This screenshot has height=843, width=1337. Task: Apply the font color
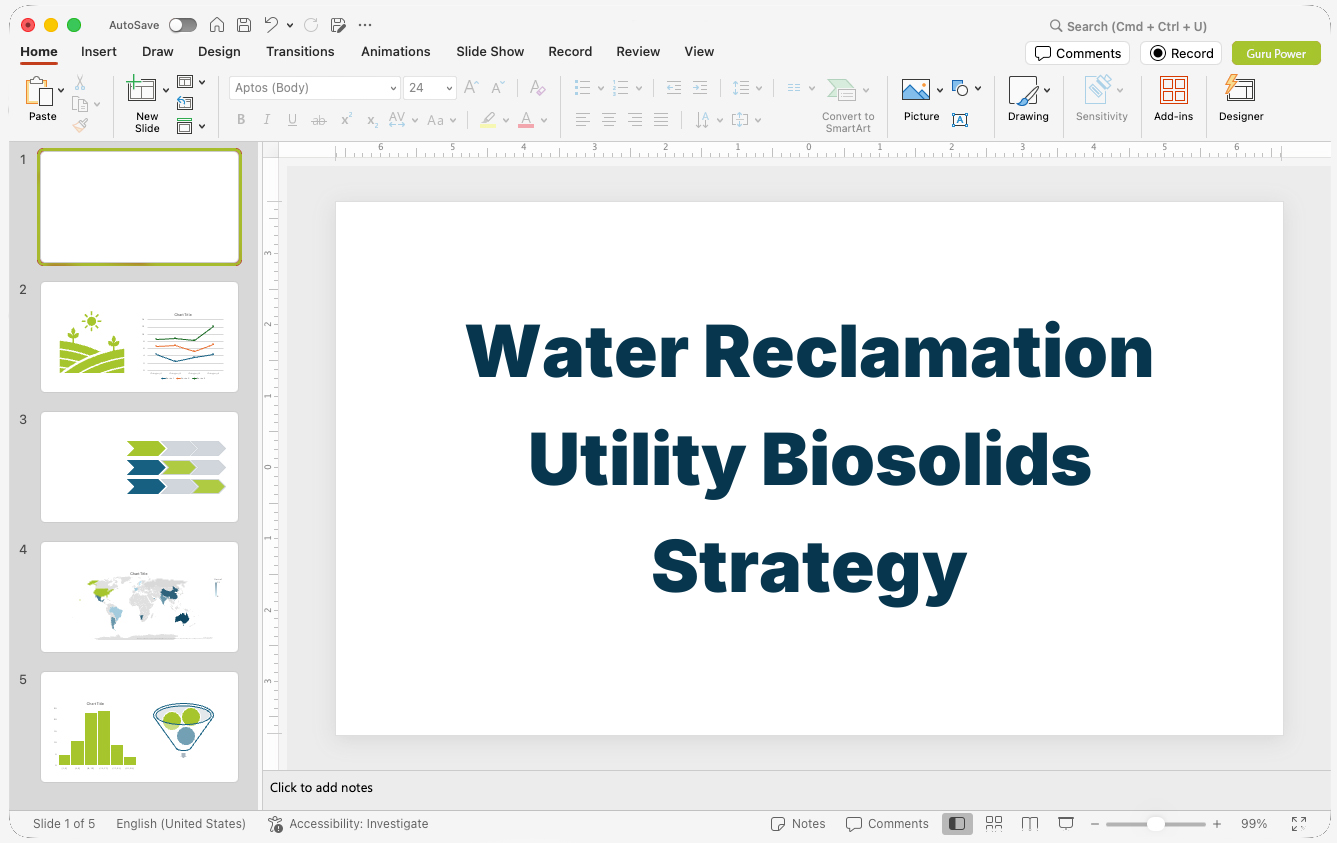coord(526,120)
